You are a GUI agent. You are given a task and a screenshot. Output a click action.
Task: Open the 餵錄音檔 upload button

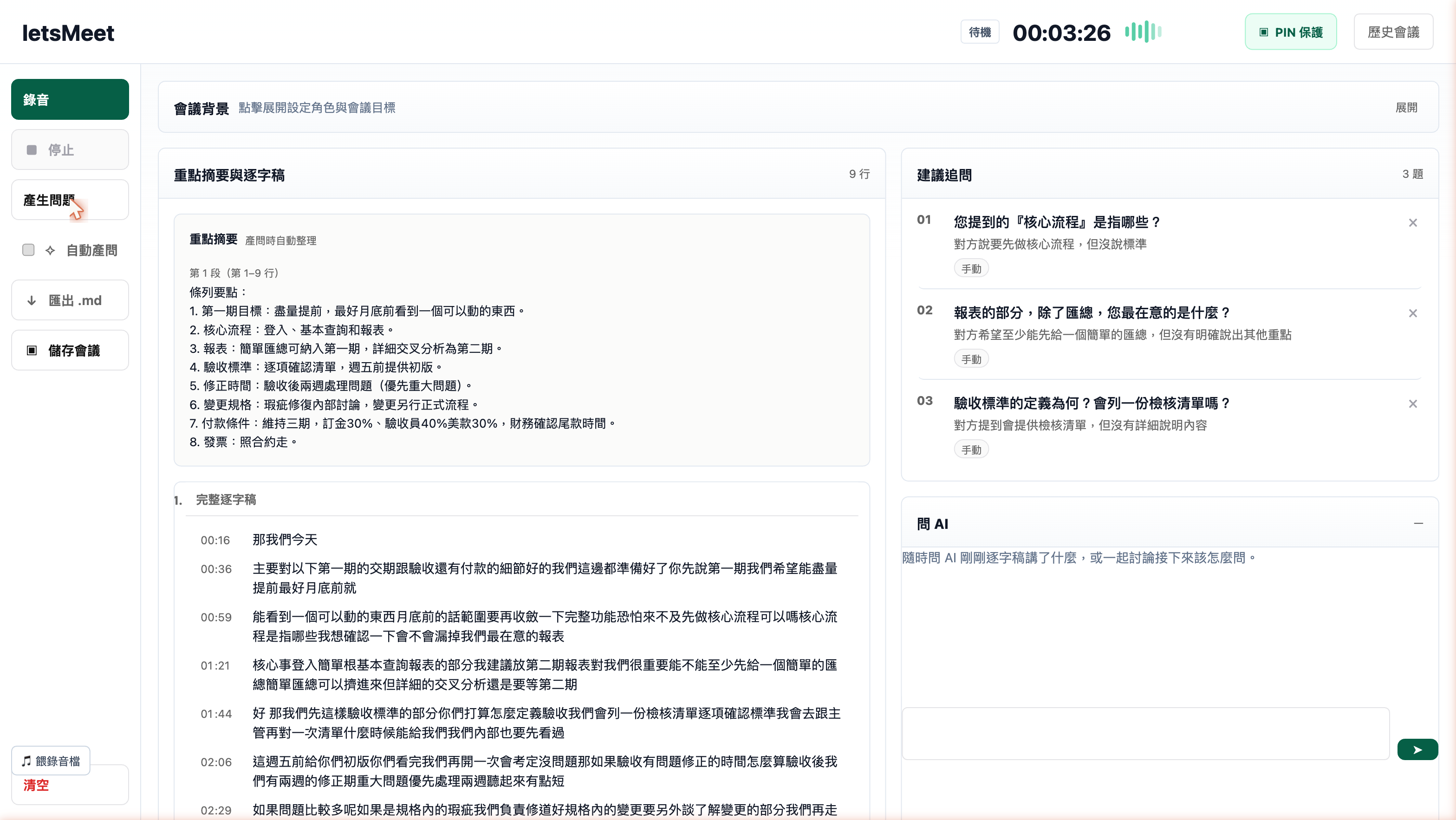pos(51,761)
